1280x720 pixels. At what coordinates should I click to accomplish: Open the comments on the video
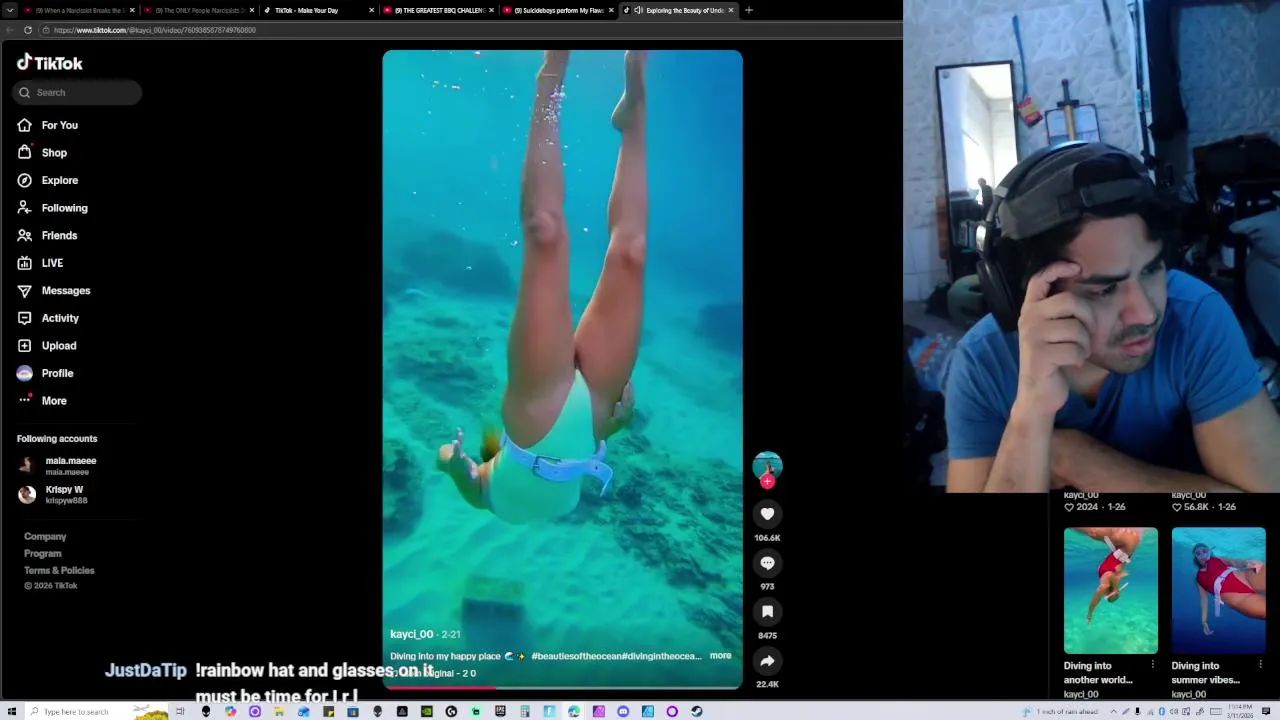coord(767,563)
